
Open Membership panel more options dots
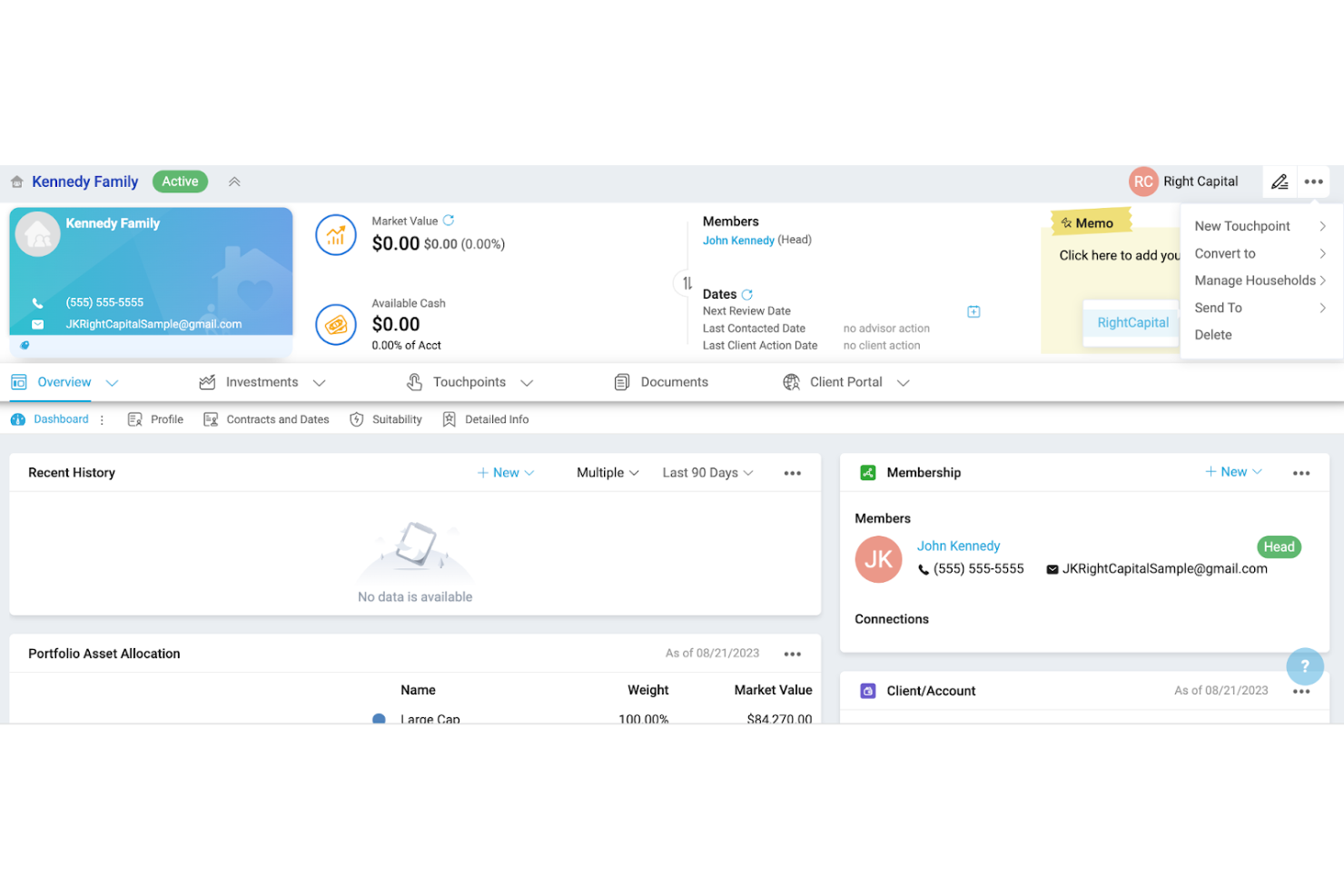point(1301,473)
